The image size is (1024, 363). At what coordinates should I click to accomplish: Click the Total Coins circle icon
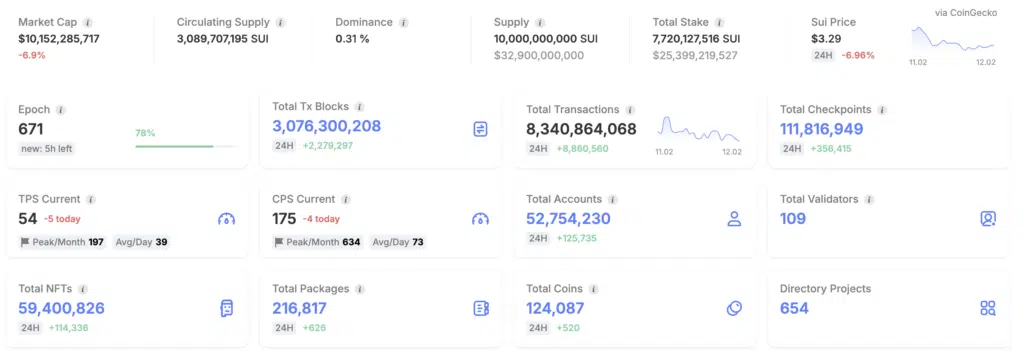pyautogui.click(x=734, y=308)
